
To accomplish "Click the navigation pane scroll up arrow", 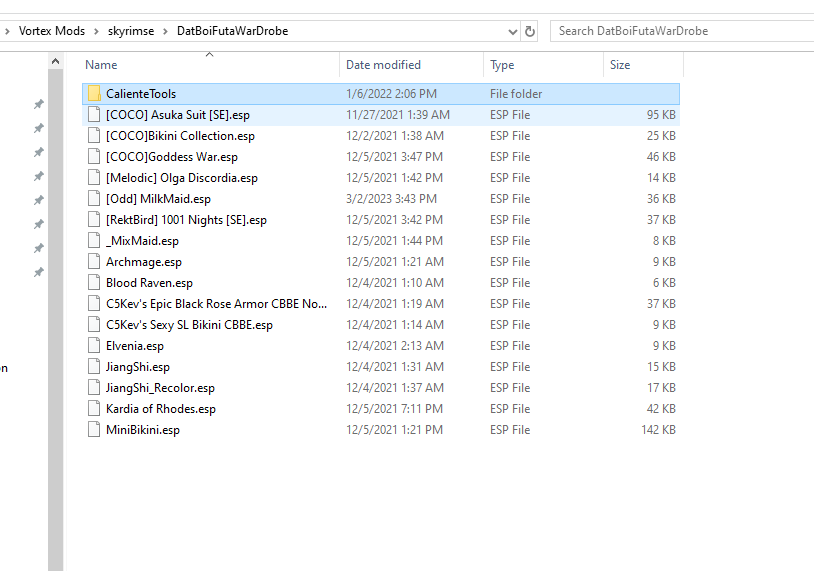I will 56,62.
